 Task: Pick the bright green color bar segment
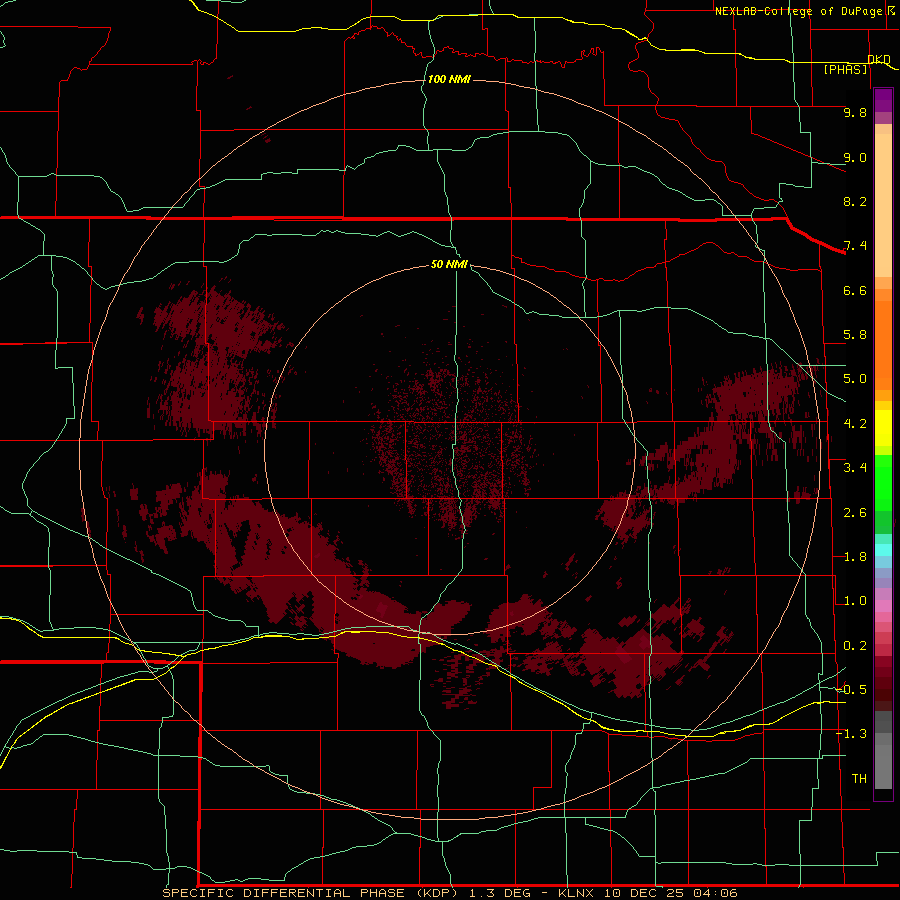point(883,482)
